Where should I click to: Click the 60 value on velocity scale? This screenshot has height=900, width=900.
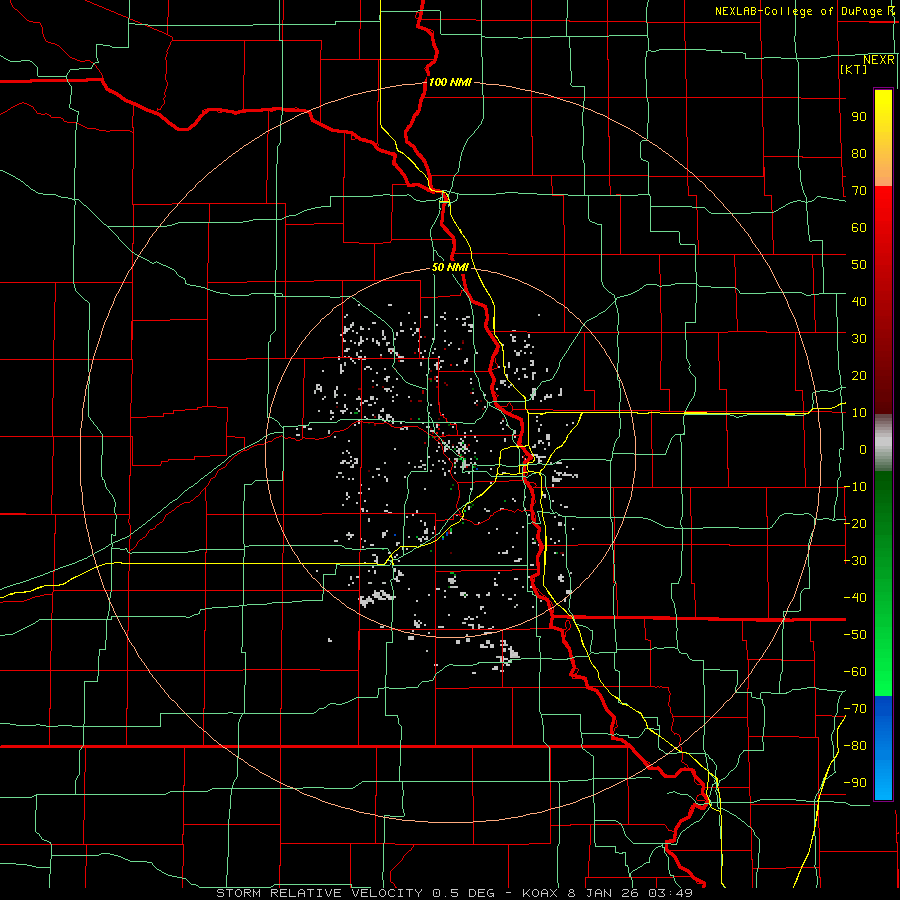(859, 228)
